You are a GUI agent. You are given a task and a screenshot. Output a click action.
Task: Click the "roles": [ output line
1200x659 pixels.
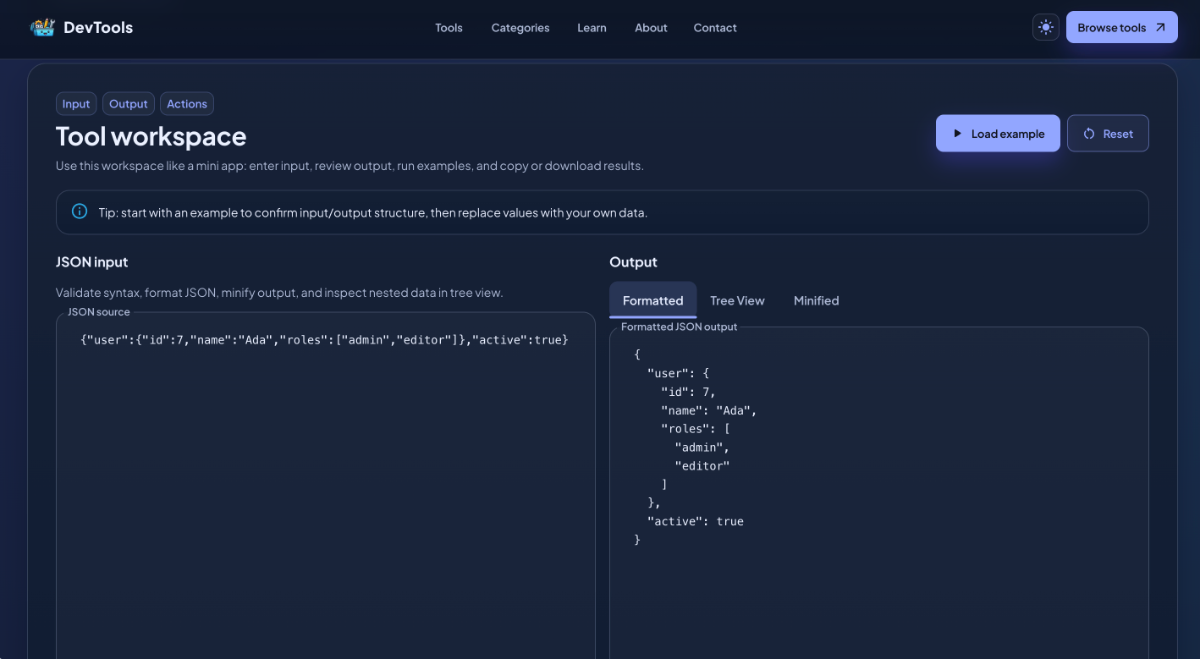(x=695, y=428)
